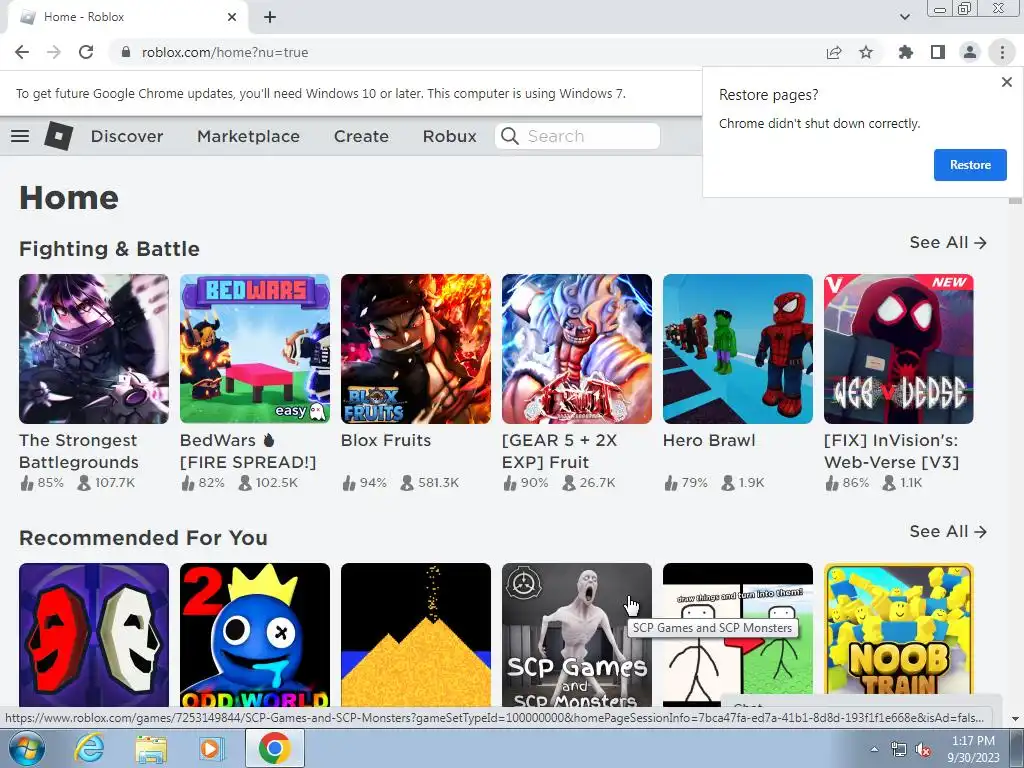Image resolution: width=1024 pixels, height=768 pixels.
Task: Click the Restore button
Action: (970, 165)
